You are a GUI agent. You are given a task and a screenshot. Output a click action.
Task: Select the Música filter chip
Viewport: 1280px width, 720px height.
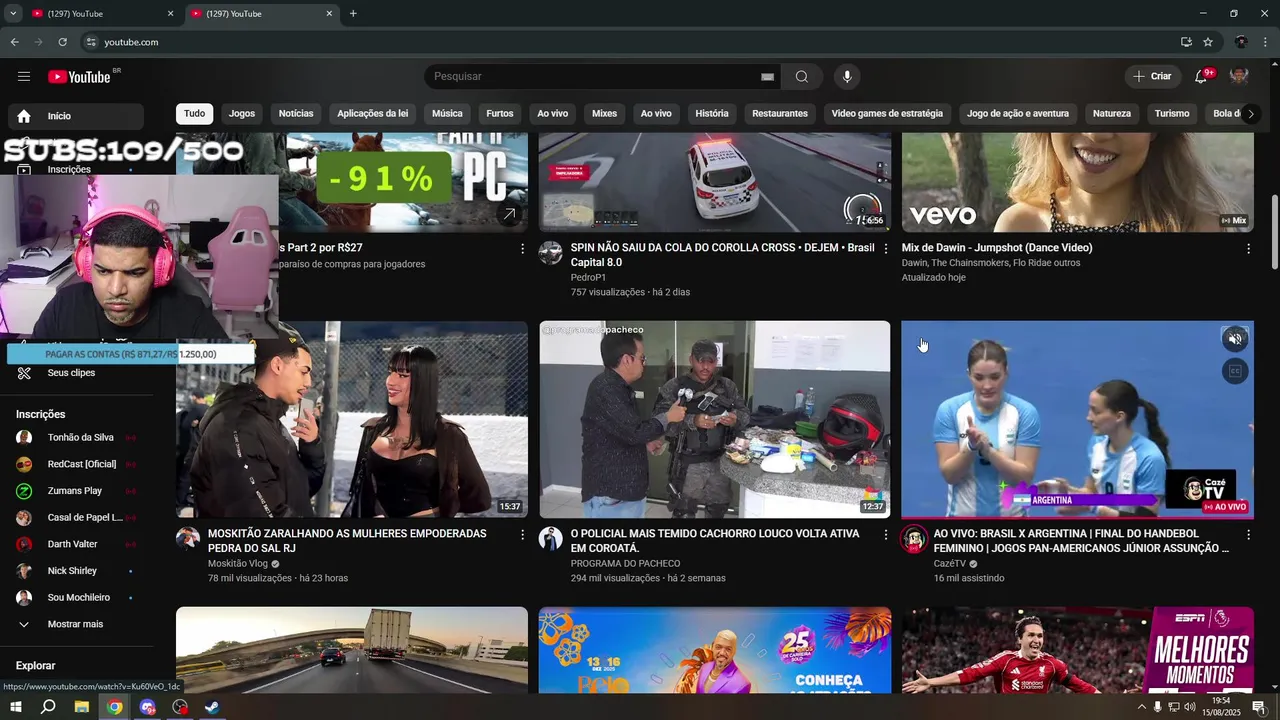point(447,113)
